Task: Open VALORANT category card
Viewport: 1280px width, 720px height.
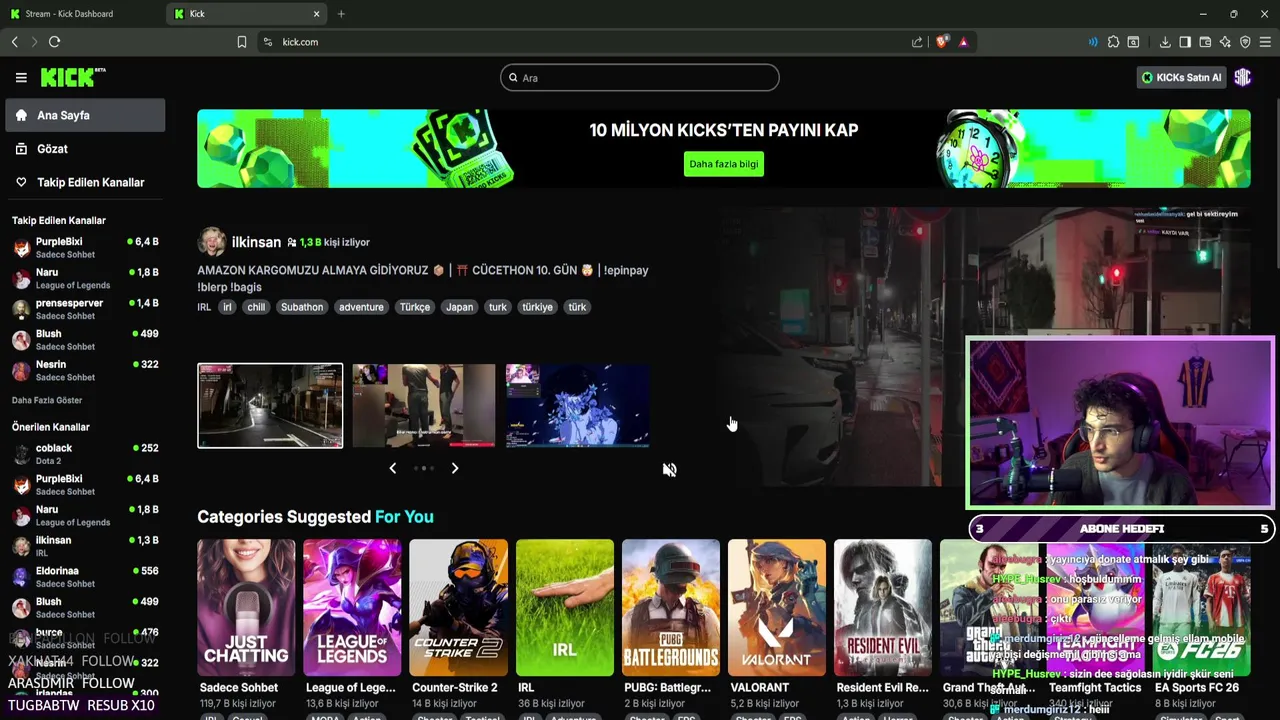Action: pos(777,608)
